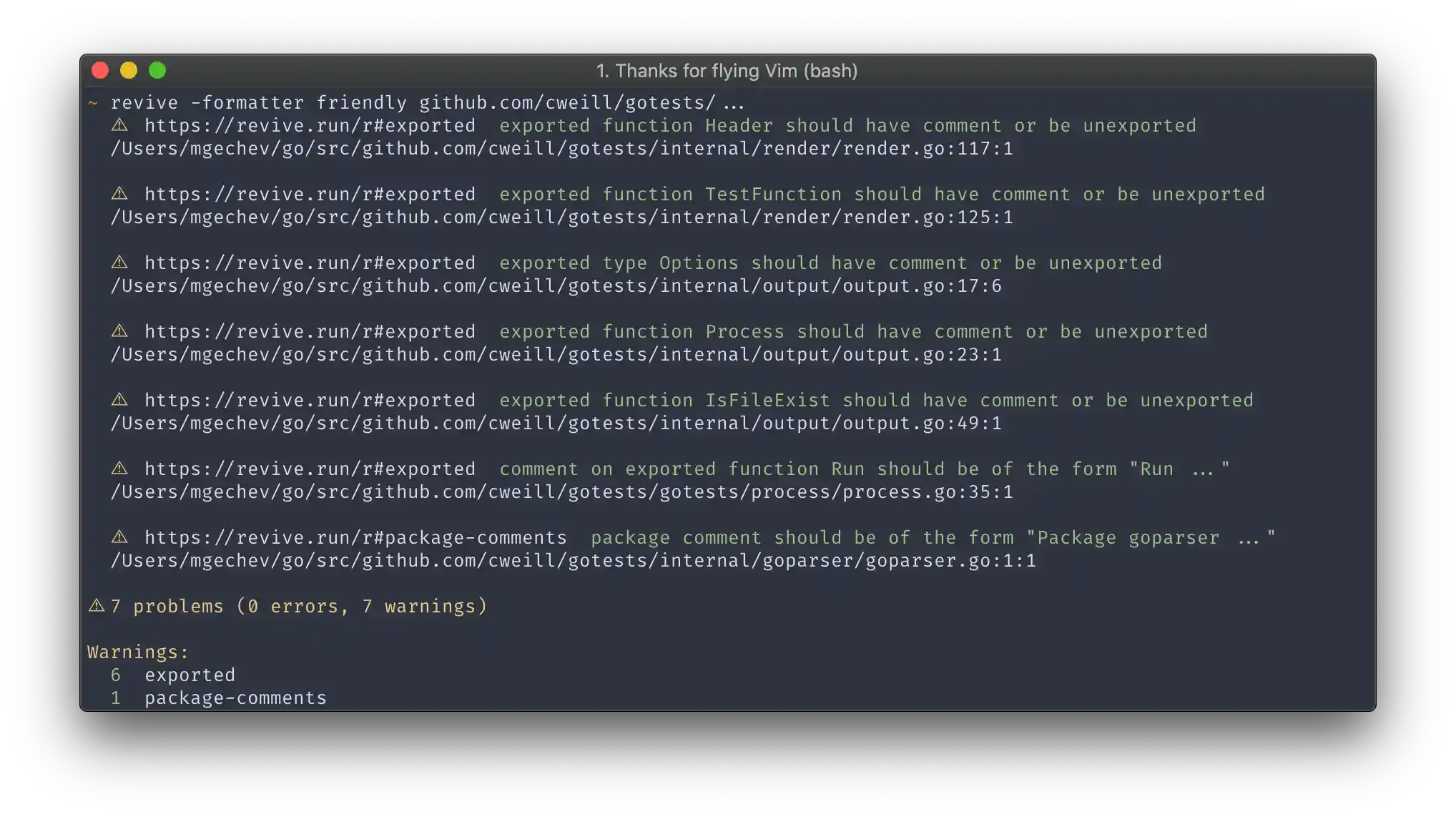Click the warning icon beside IsFileExist message
The height and width of the screenshot is (817, 1456).
coord(119,400)
